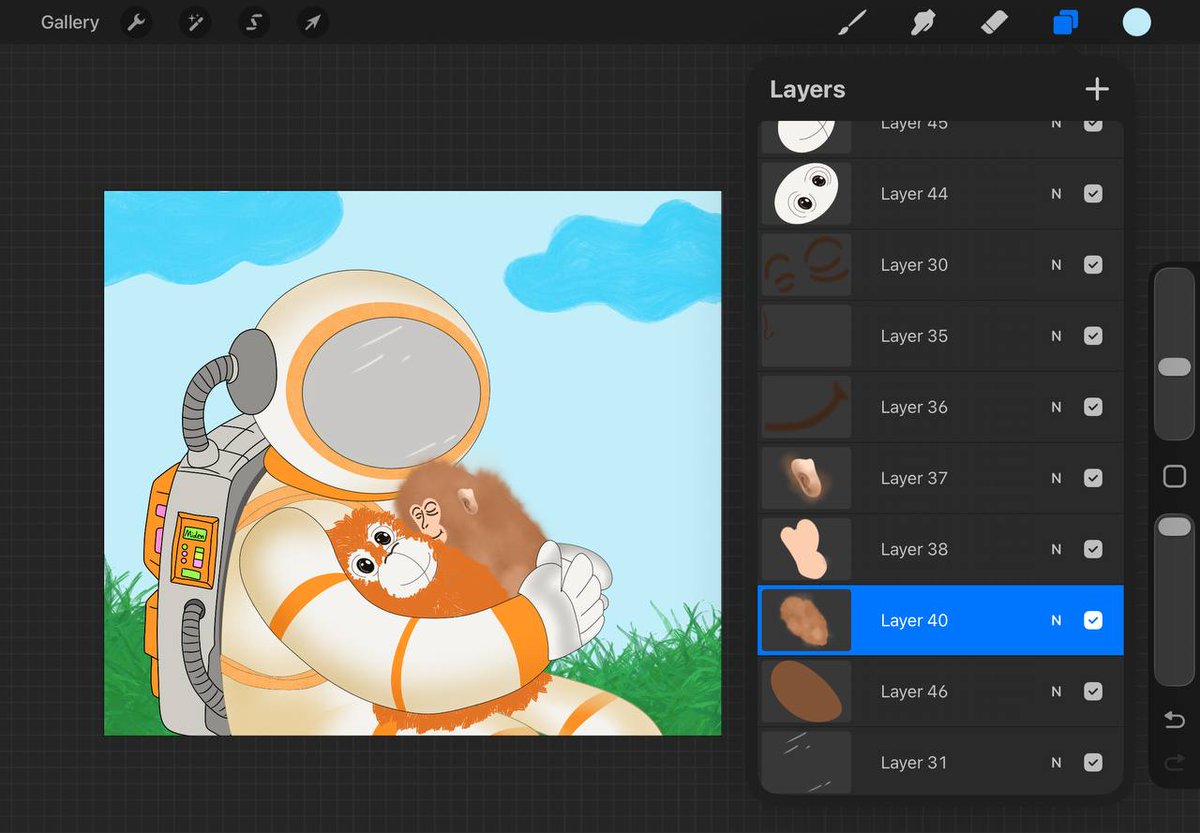Hide Layer 44 using its checkbox
Image resolution: width=1200 pixels, height=833 pixels.
tap(1093, 194)
